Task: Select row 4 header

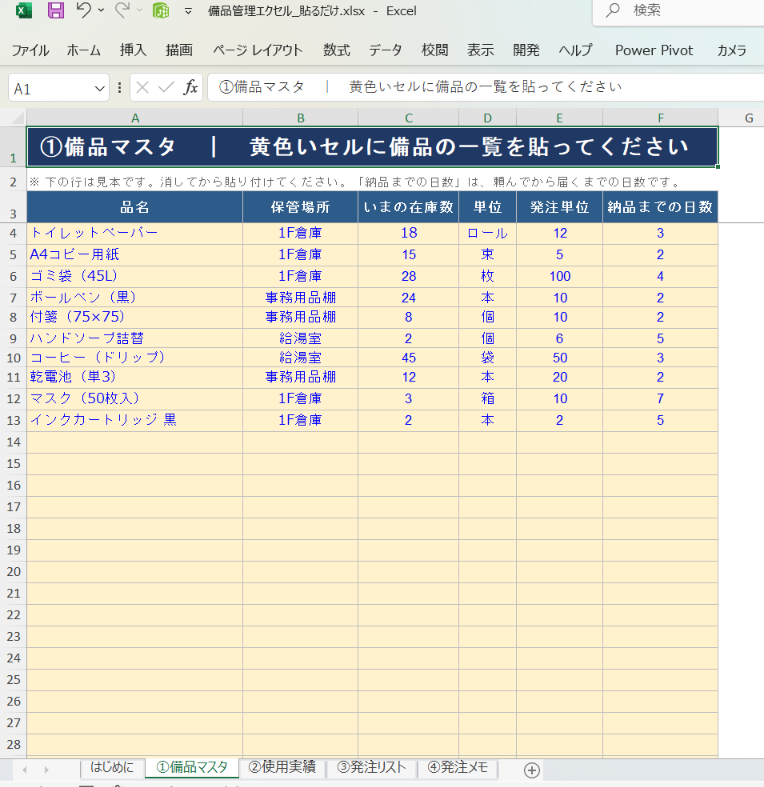Action: click(13, 233)
